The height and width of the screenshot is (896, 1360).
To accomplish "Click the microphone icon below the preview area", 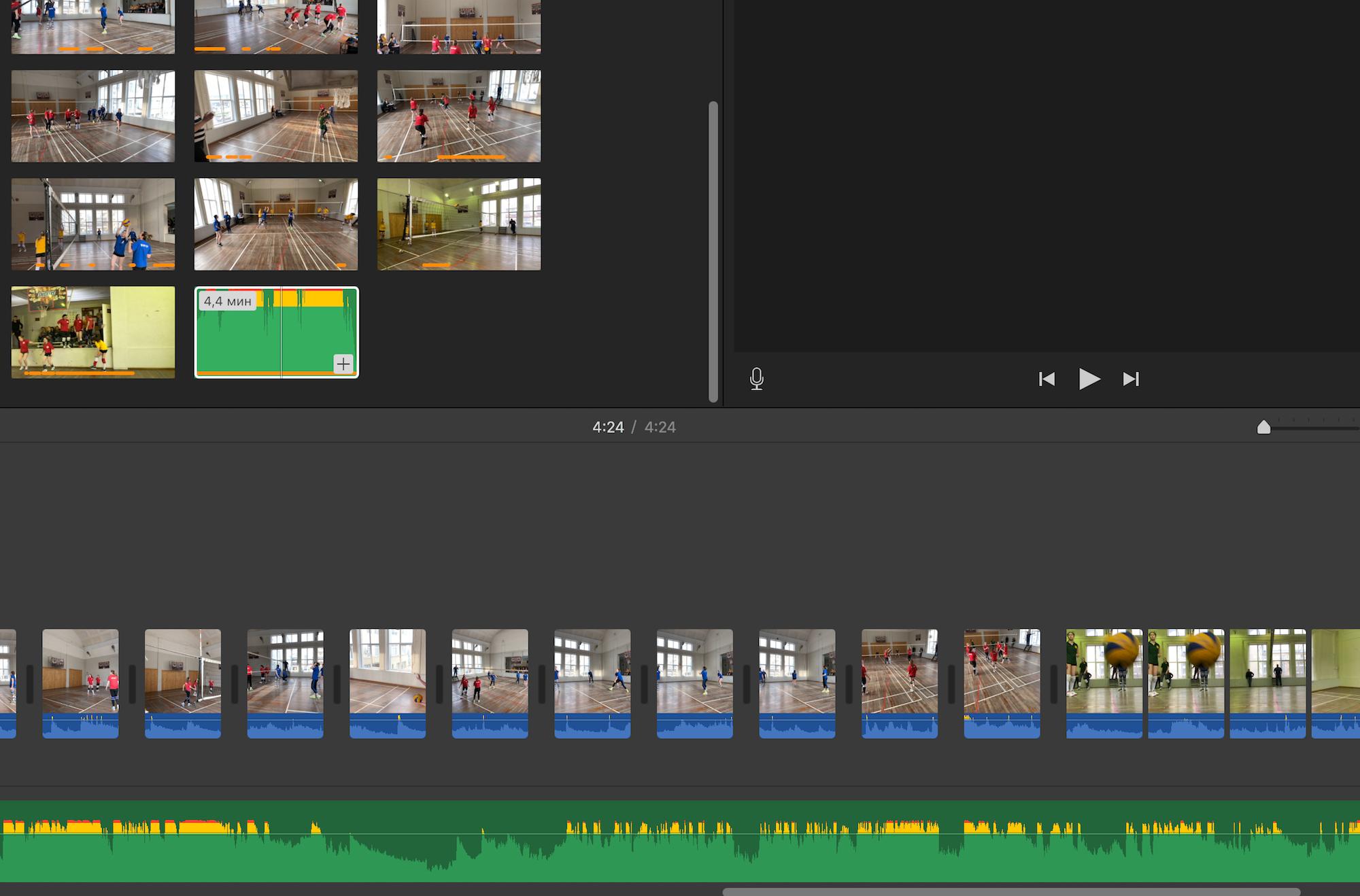I will [757, 379].
